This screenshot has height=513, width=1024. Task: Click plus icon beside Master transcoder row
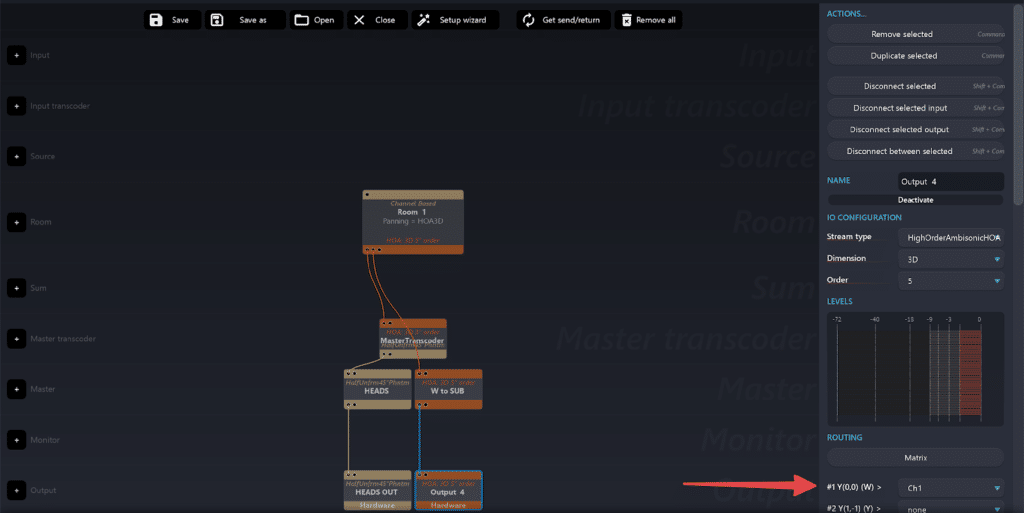point(16,339)
